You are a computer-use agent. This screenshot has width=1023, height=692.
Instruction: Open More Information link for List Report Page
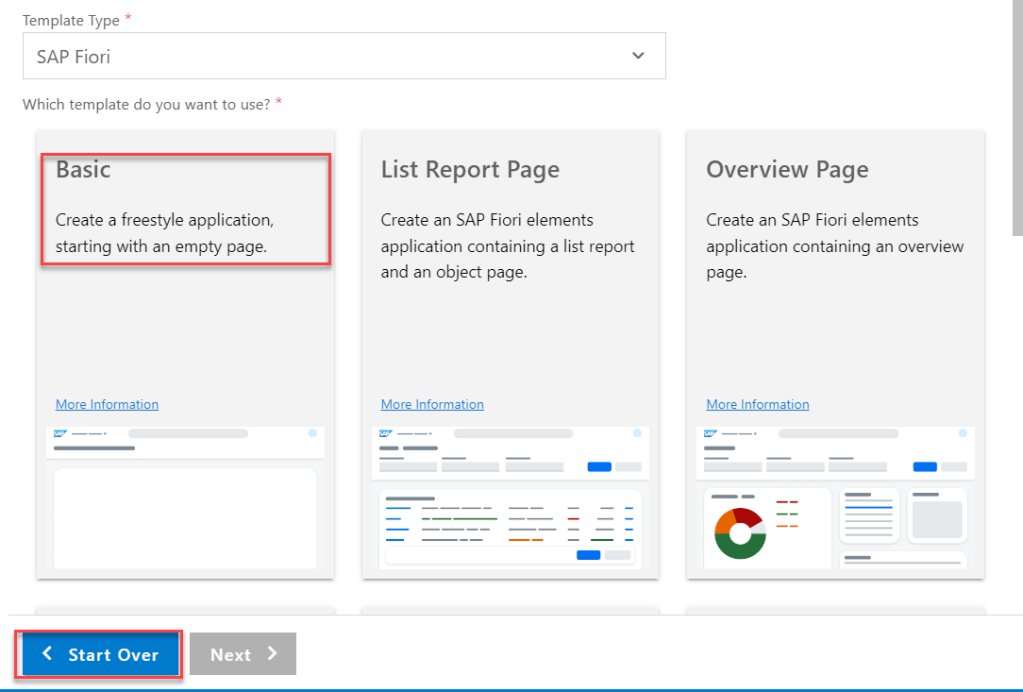(432, 405)
